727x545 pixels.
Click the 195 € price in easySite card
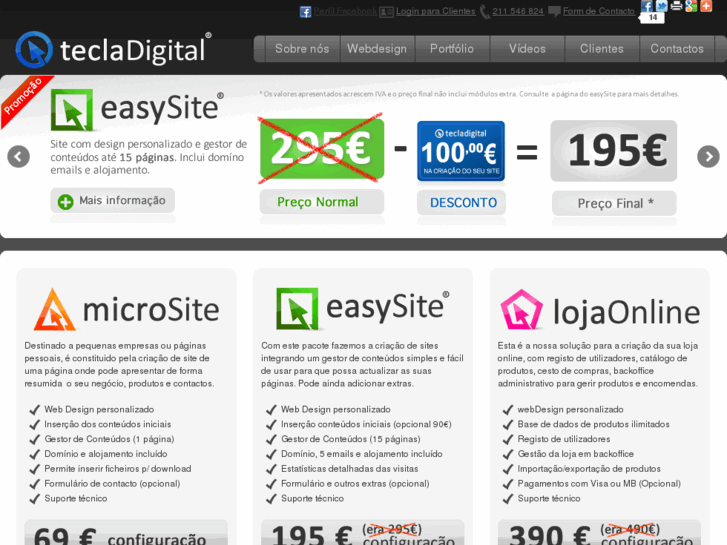click(312, 534)
